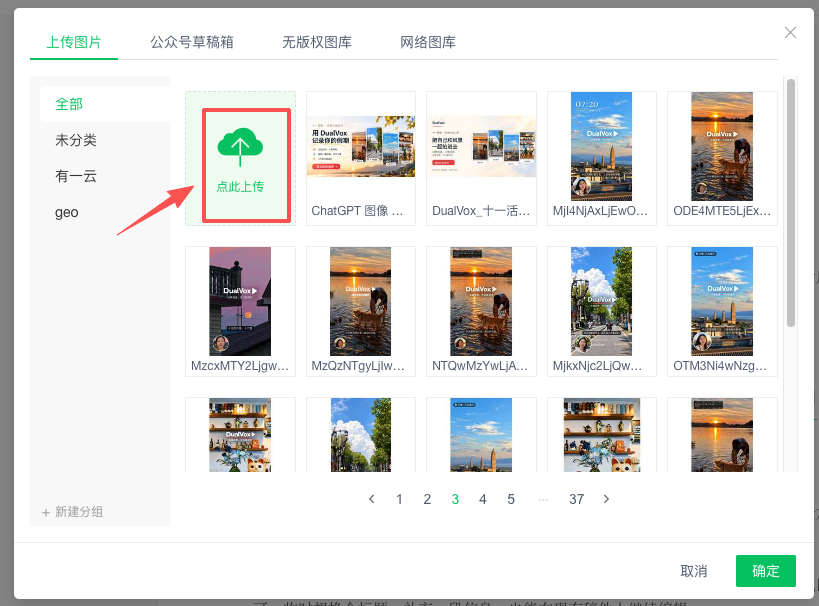Jump to page 2 of the gallery

click(x=427, y=499)
